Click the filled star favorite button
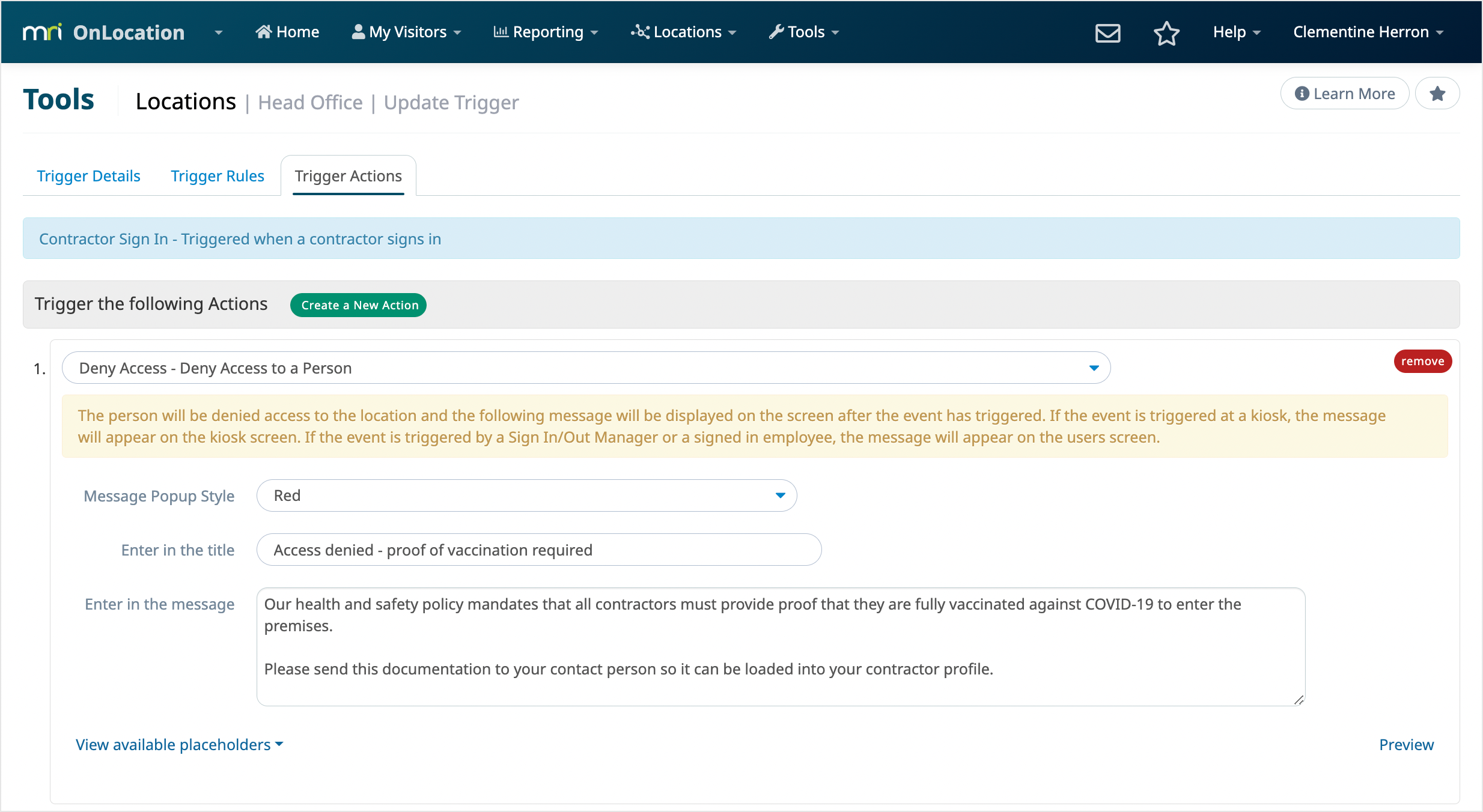This screenshot has width=1483, height=812. click(1437, 94)
